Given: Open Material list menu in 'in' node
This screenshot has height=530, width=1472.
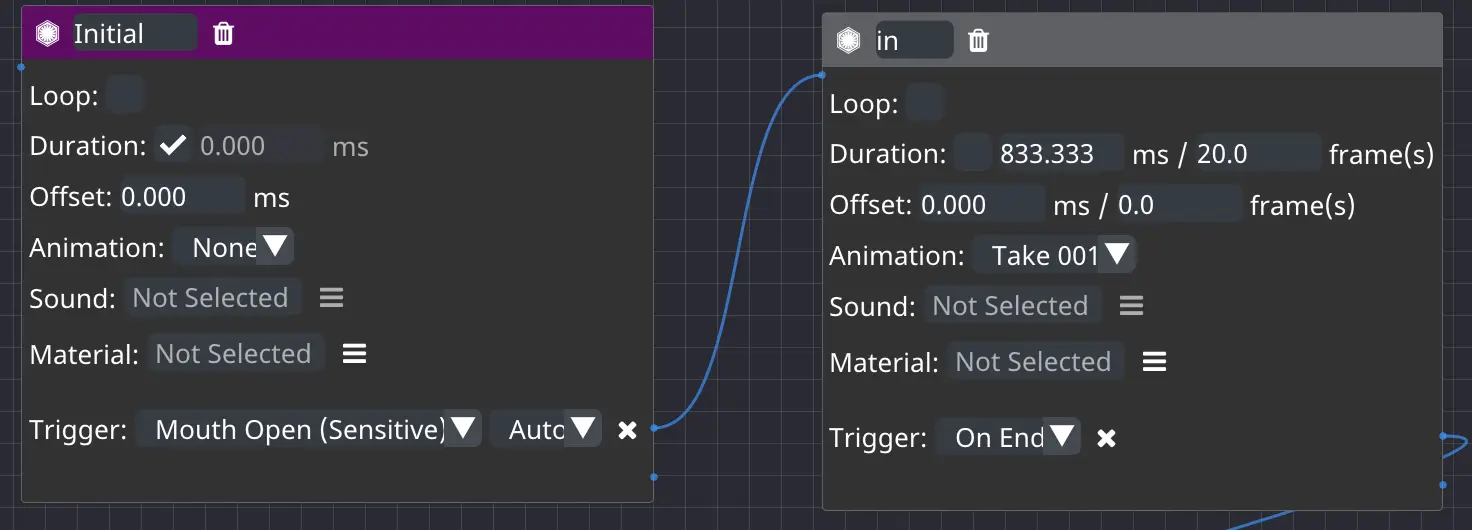Looking at the screenshot, I should 1154,362.
